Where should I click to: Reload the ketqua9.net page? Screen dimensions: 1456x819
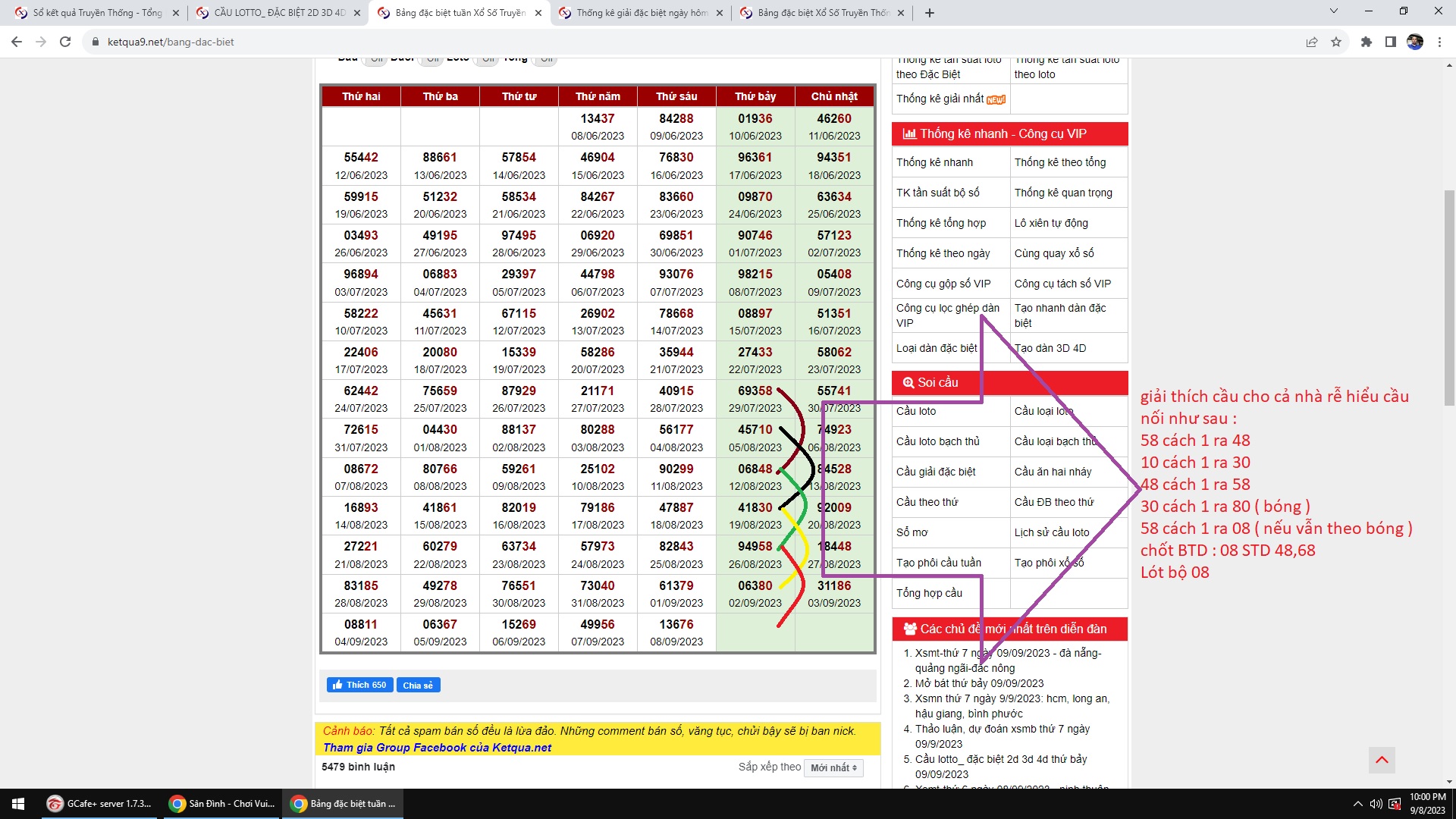point(65,42)
